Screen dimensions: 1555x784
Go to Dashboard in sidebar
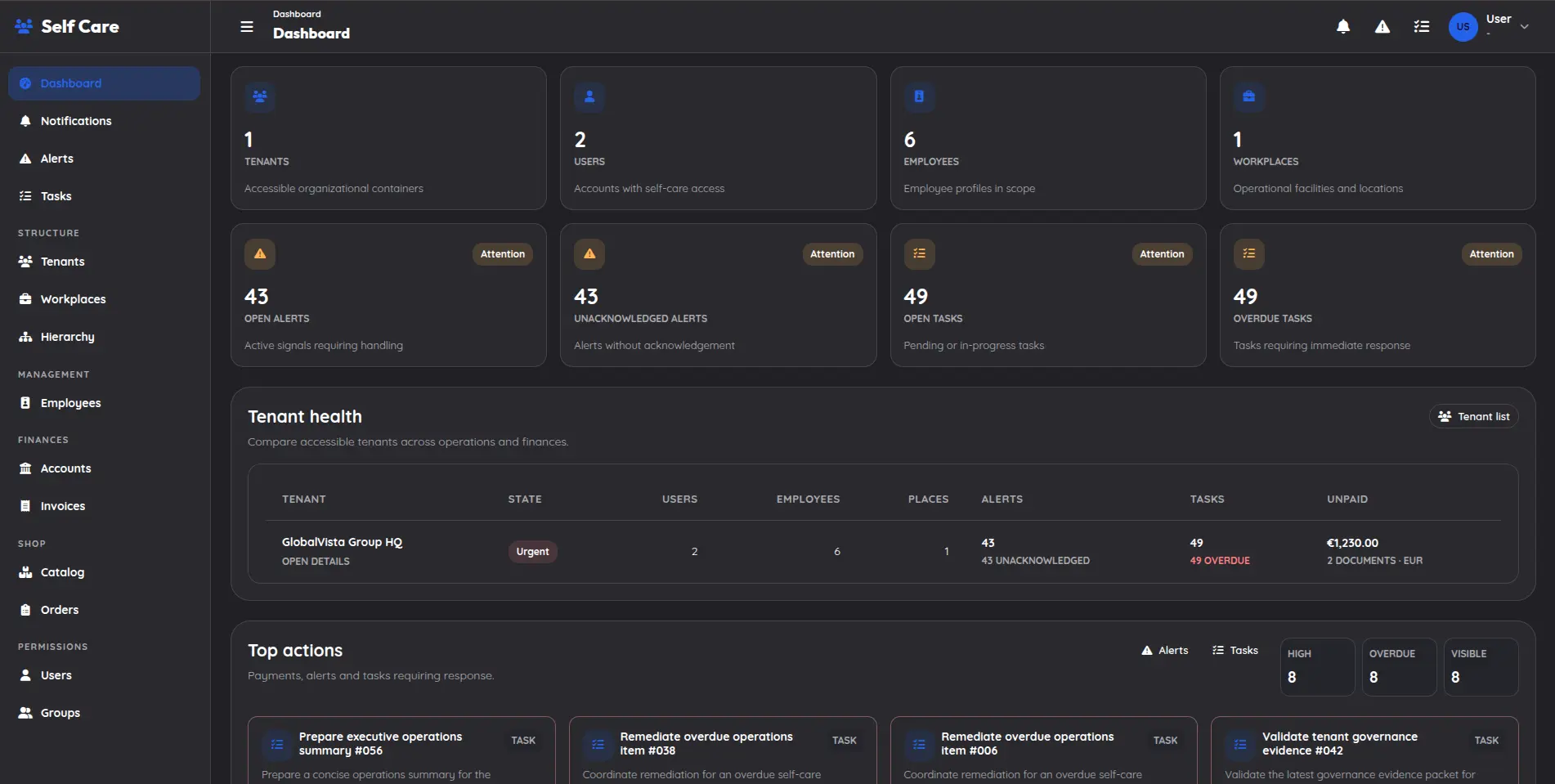(x=104, y=83)
